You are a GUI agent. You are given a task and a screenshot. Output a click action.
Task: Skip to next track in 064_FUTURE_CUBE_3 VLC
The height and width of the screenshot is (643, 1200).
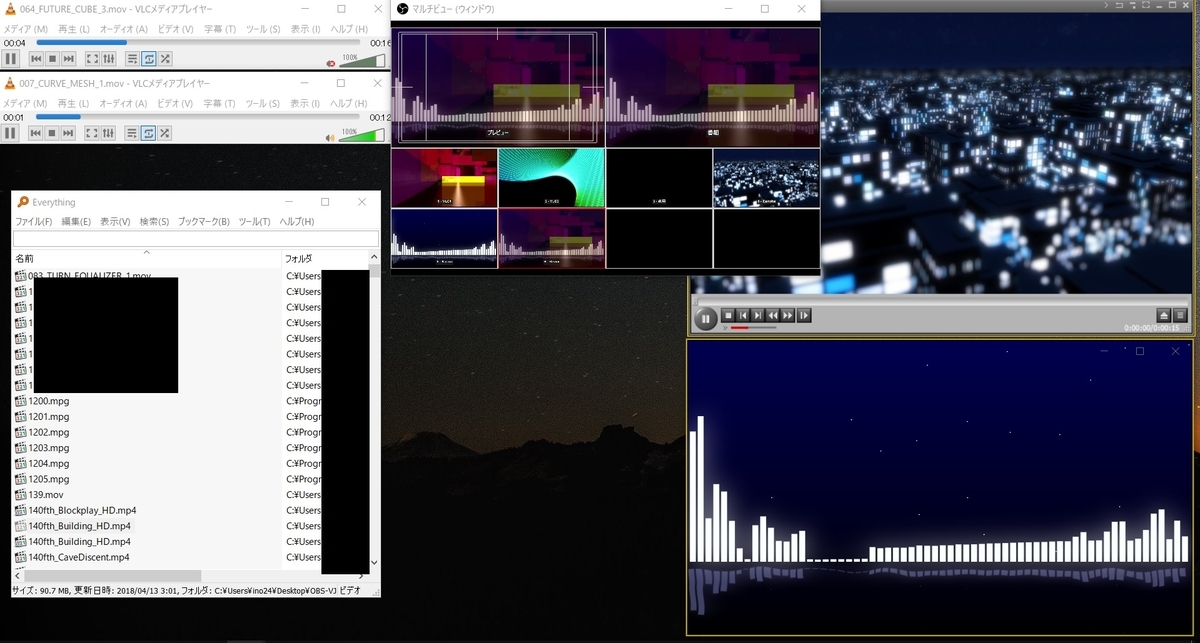tap(69, 60)
